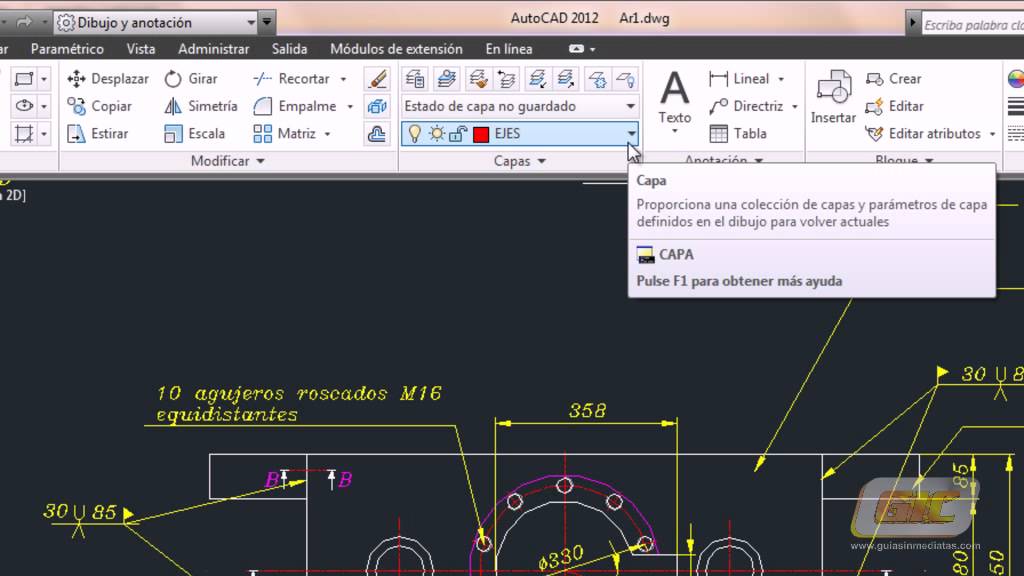Open the Recortar dropdown arrow

tap(344, 79)
